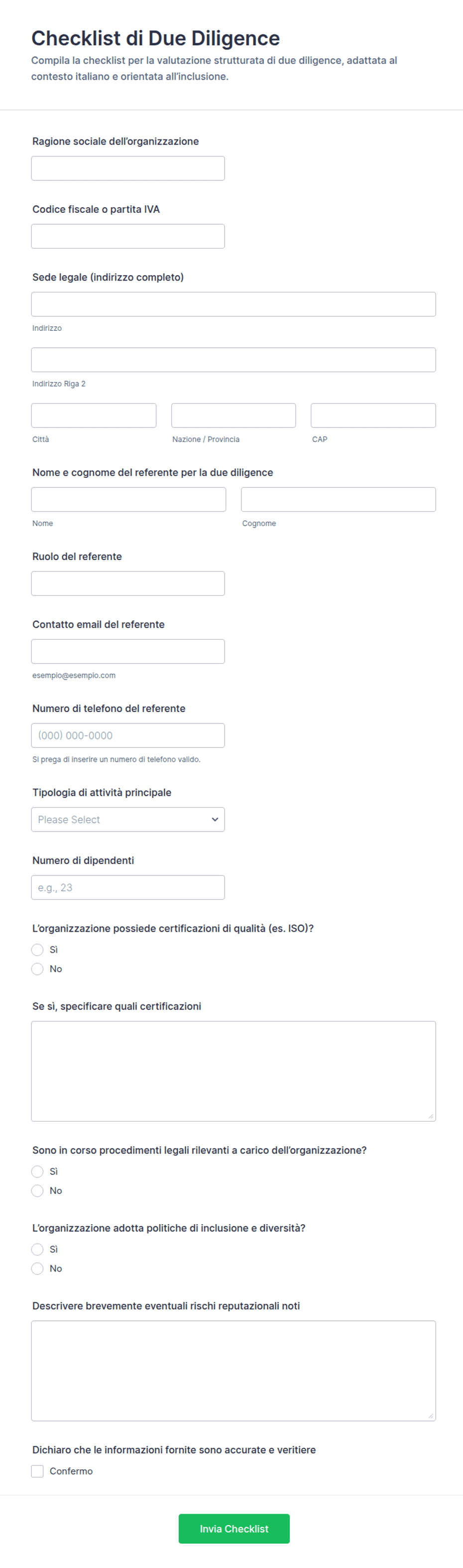Click the Indirizzo address line field
Viewport: 463px width, 1568px height.
pyautogui.click(x=233, y=304)
